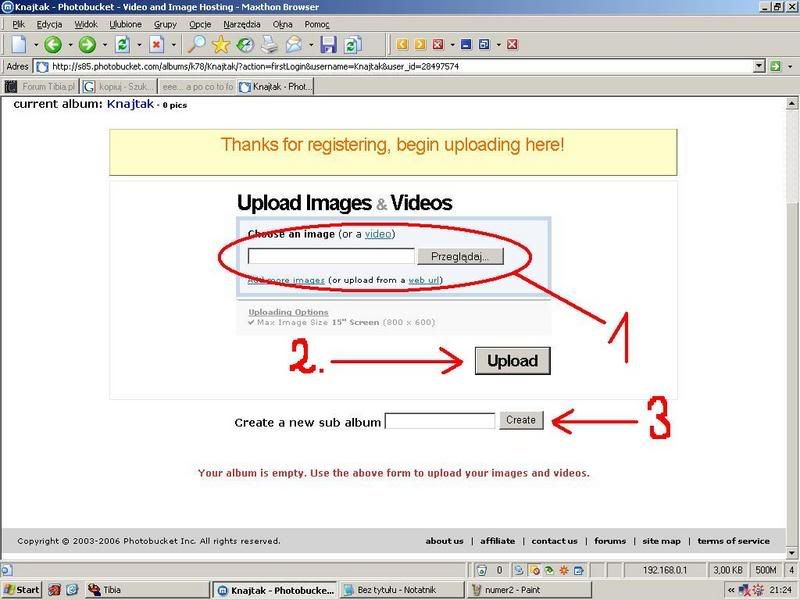Click the orange gear status bar icon

click(564, 570)
